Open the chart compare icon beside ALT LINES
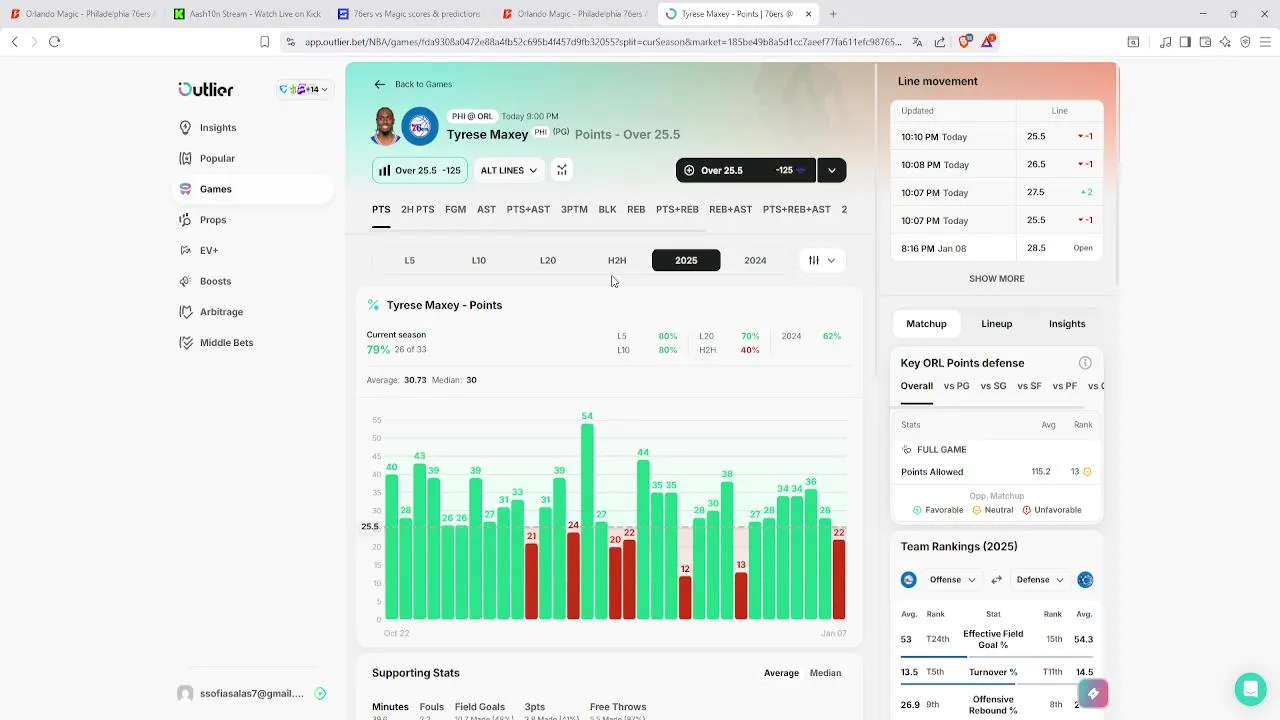Screen dimensions: 1280x720 562,170
